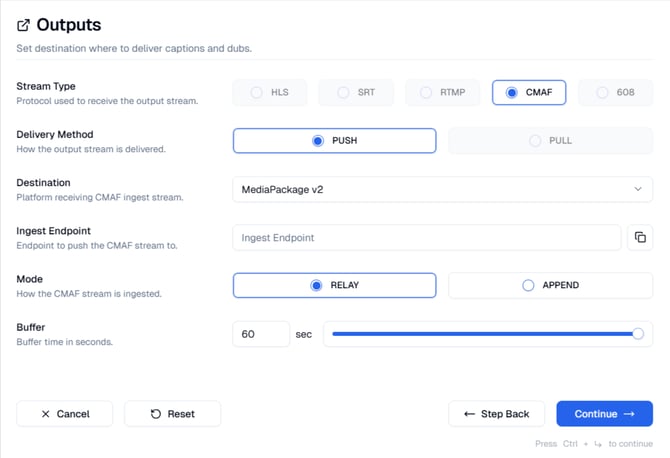Select the HLS stream type
This screenshot has width=670, height=458.
(271, 93)
